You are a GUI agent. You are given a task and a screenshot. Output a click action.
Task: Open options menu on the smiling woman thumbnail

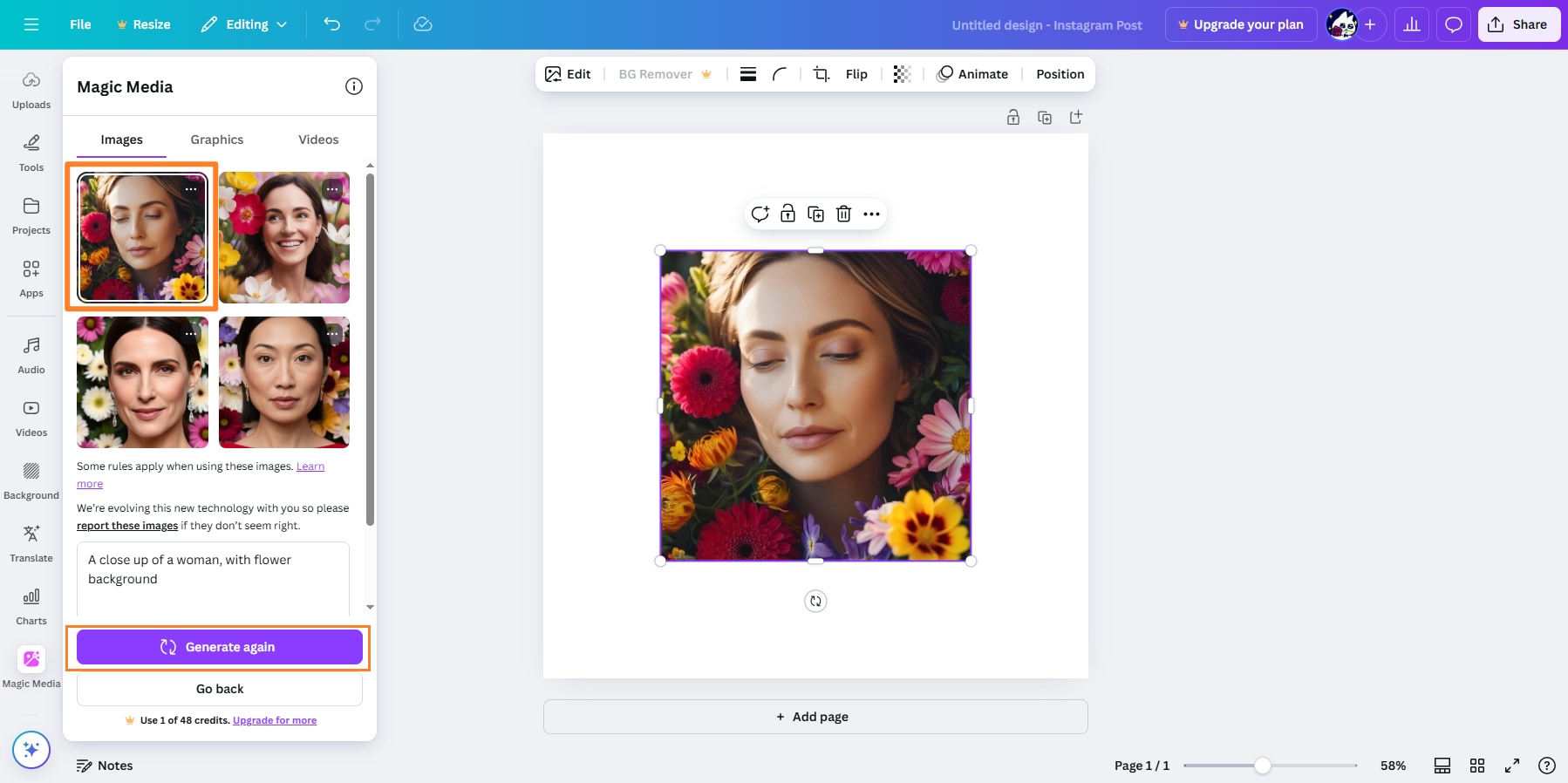332,188
